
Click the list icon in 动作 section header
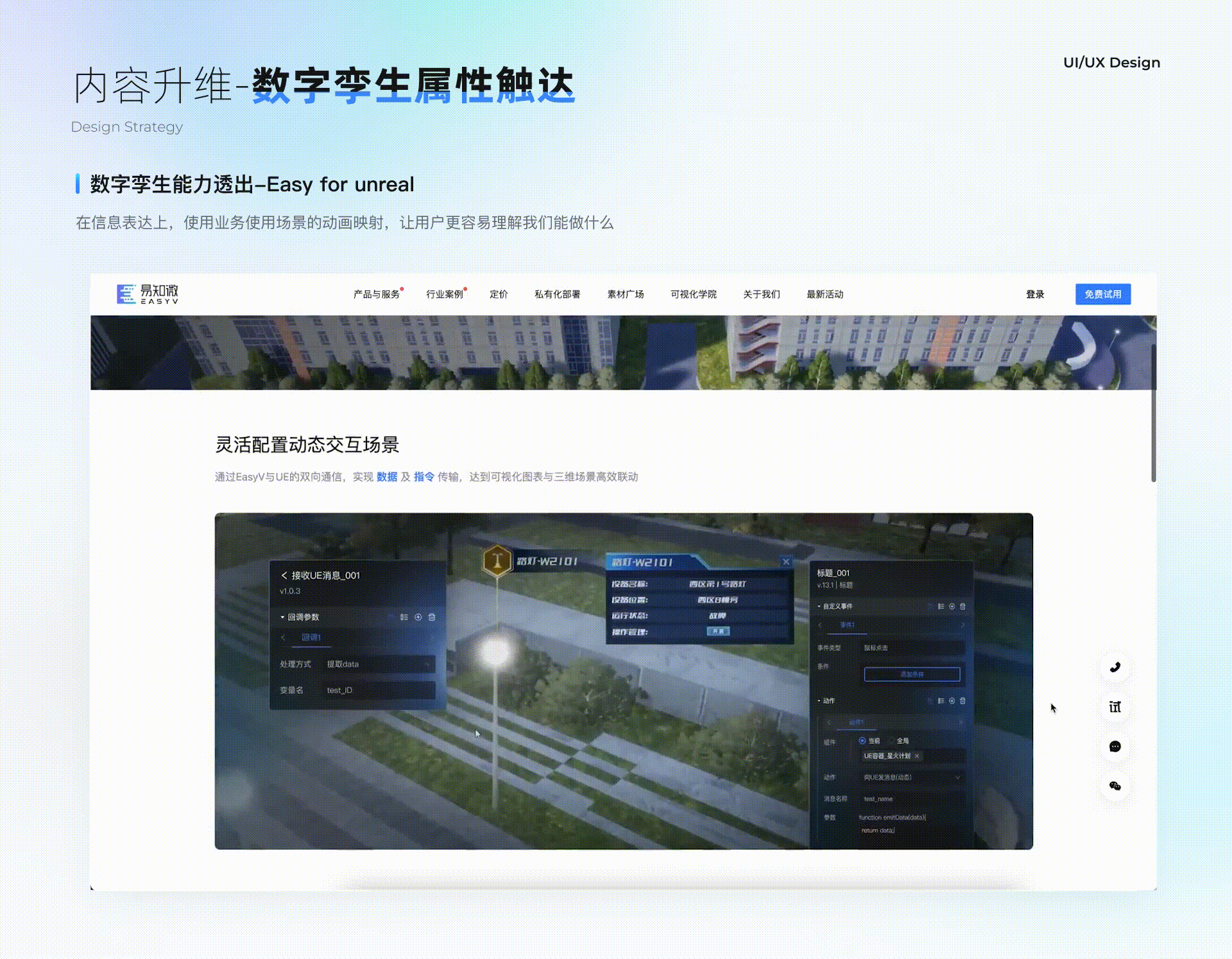[941, 701]
